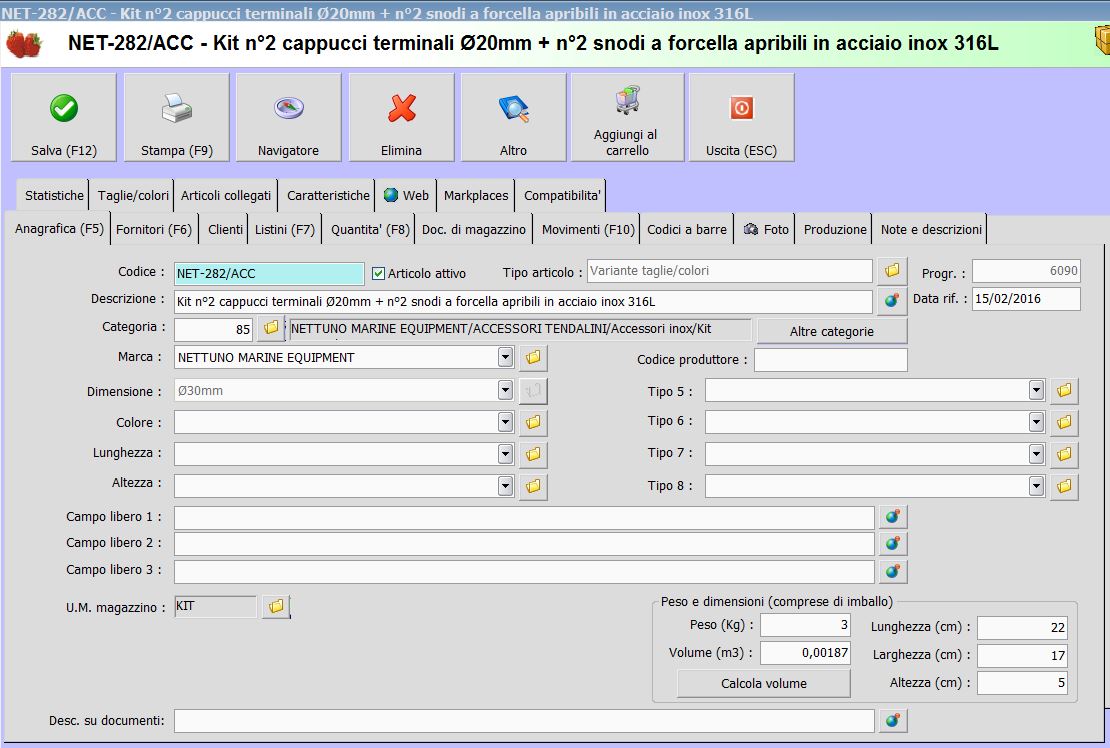
Task: Click the strawberry logo icon in header
Action: tap(24, 44)
